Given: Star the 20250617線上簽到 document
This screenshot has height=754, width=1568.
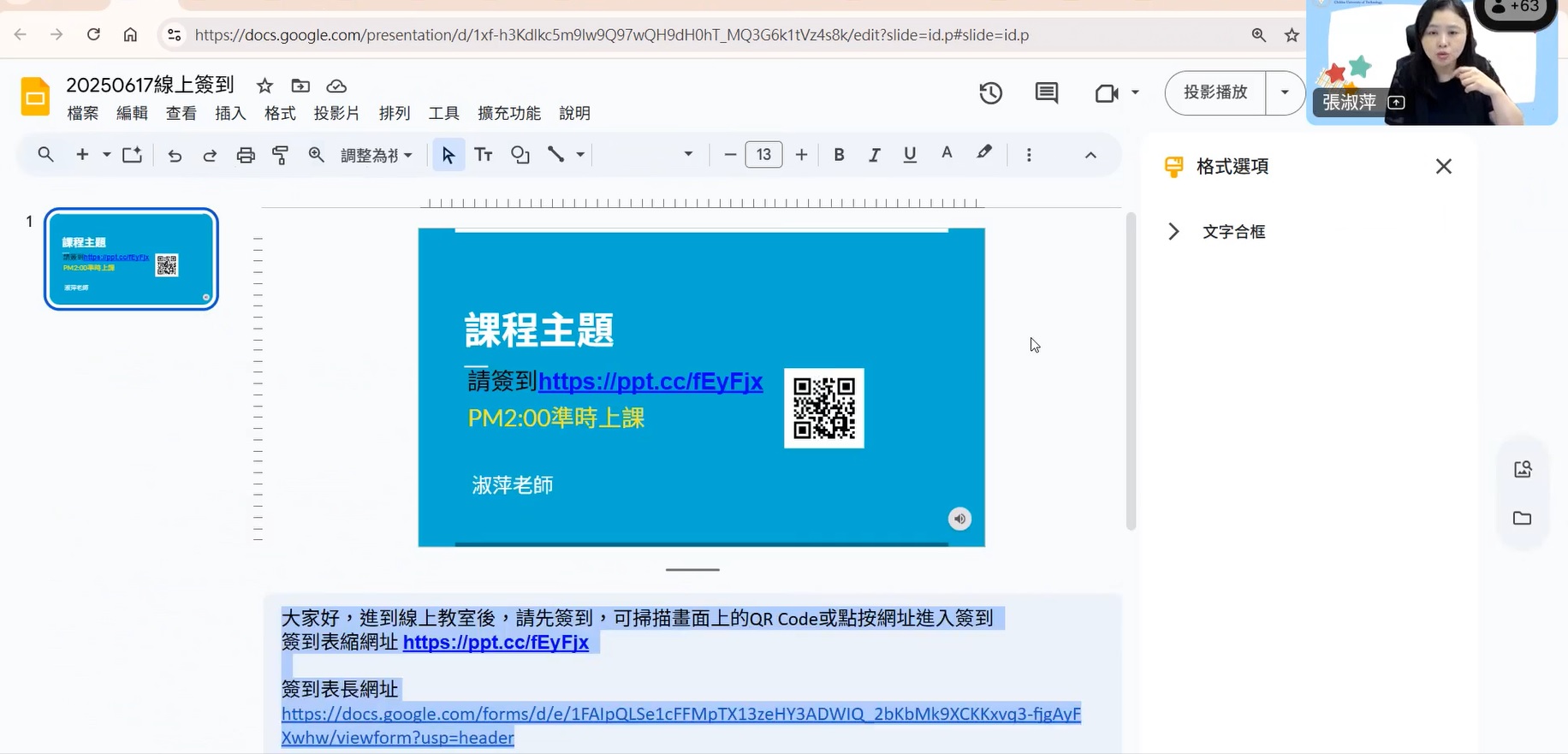Looking at the screenshot, I should pyautogui.click(x=264, y=86).
